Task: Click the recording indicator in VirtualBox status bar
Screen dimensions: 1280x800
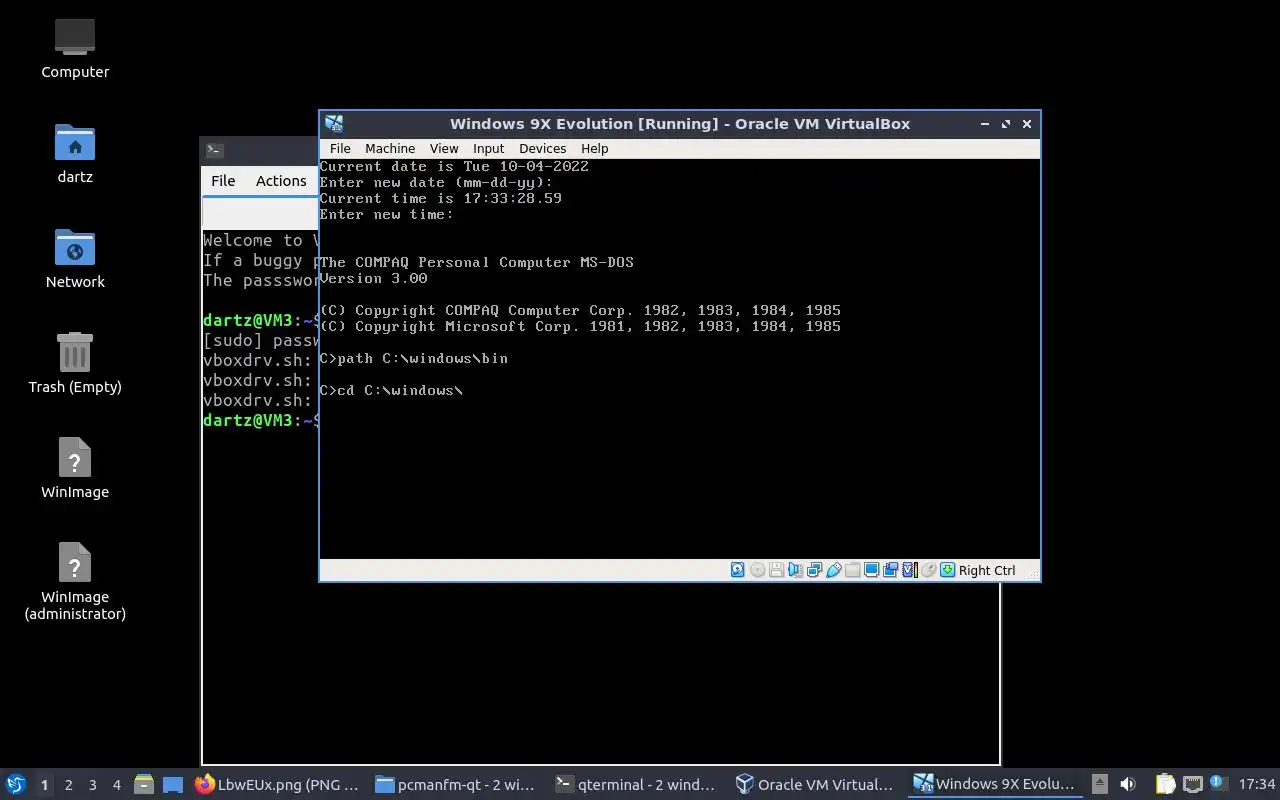Action: click(890, 570)
